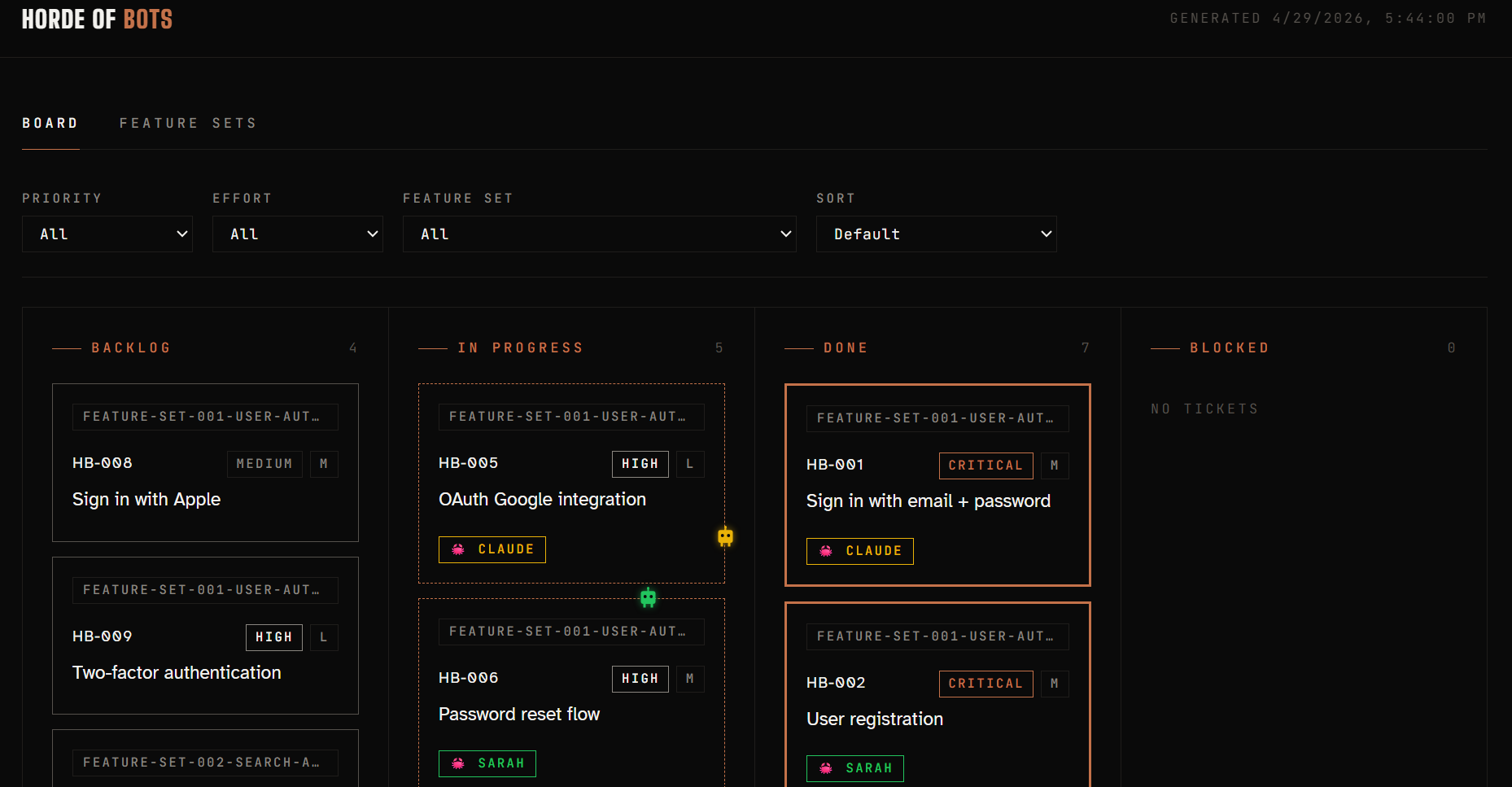The image size is (1512, 787).
Task: Click the HB-006 ticket ID
Action: [469, 678]
